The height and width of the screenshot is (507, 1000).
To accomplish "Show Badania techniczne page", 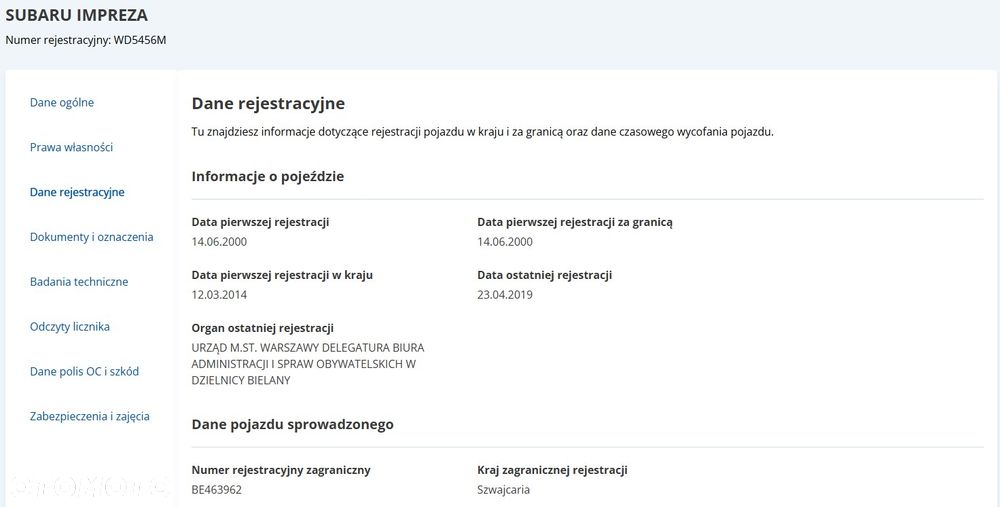I will coord(79,282).
